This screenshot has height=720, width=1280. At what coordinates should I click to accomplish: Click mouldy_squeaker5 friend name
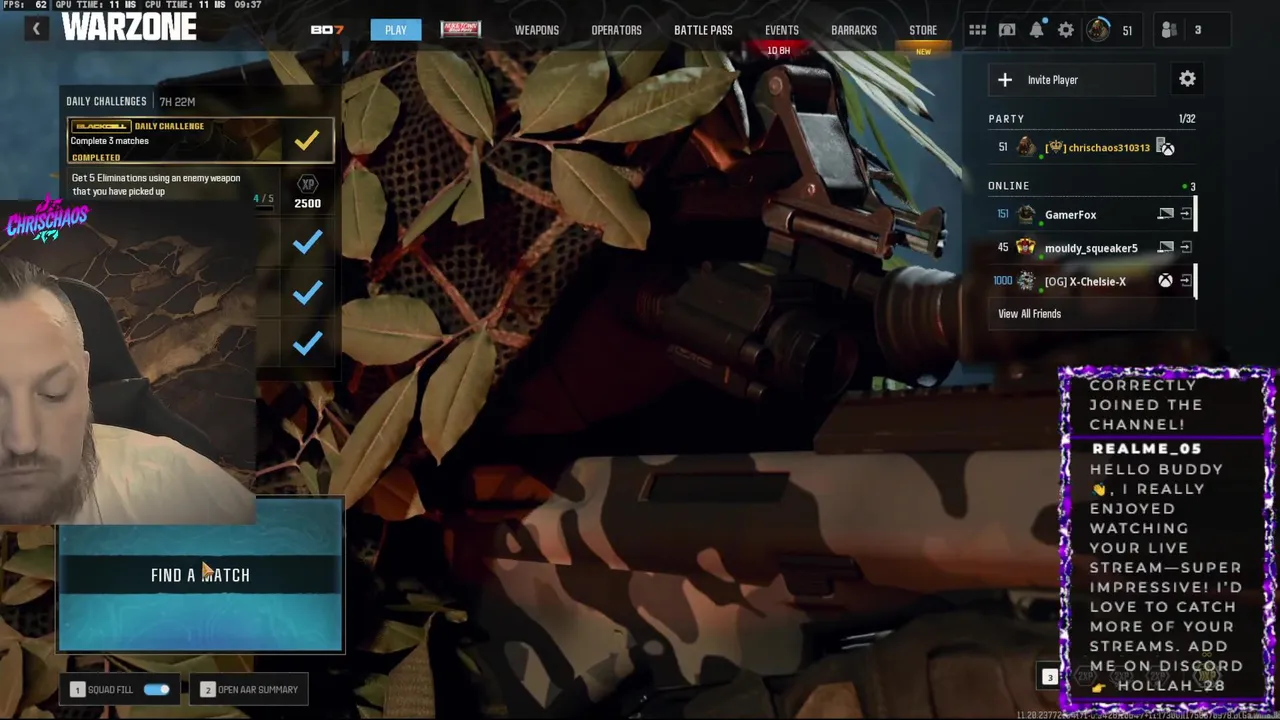(1091, 248)
